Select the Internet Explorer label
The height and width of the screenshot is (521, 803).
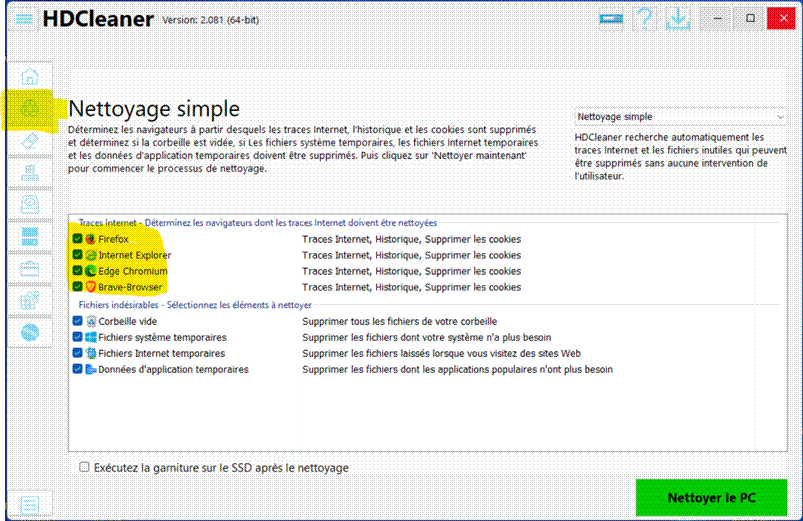(135, 255)
